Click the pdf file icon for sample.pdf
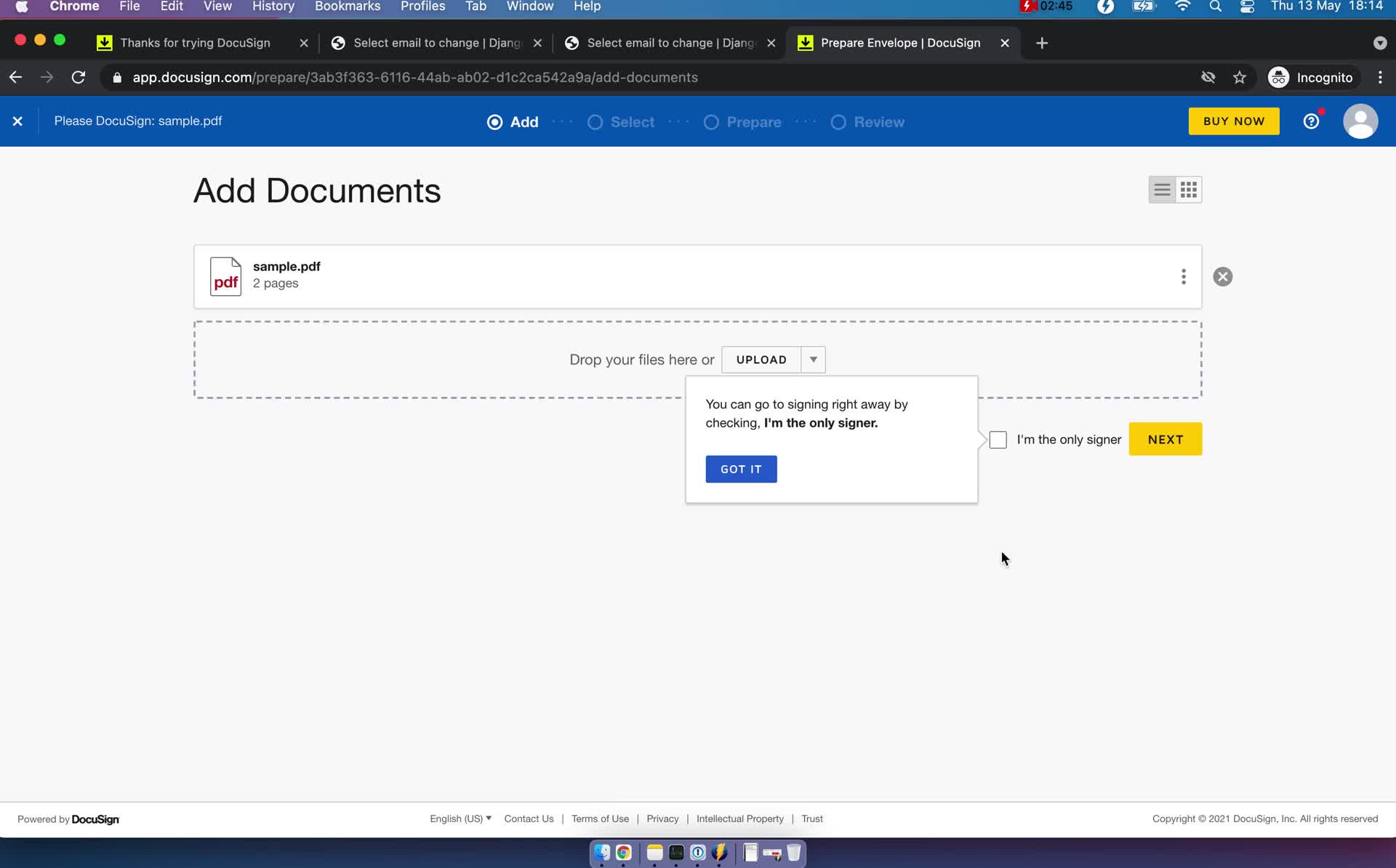The height and width of the screenshot is (868, 1396). [225, 276]
